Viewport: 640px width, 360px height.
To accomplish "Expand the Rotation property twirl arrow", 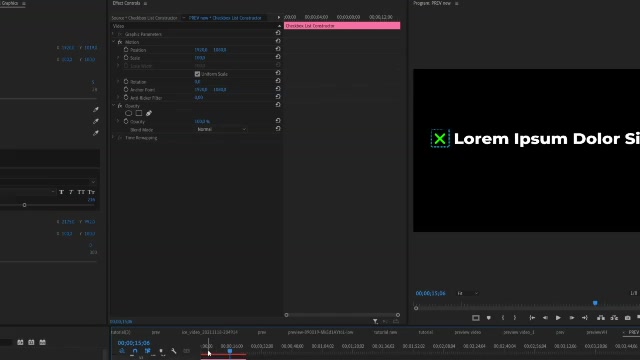I will pyautogui.click(x=118, y=82).
